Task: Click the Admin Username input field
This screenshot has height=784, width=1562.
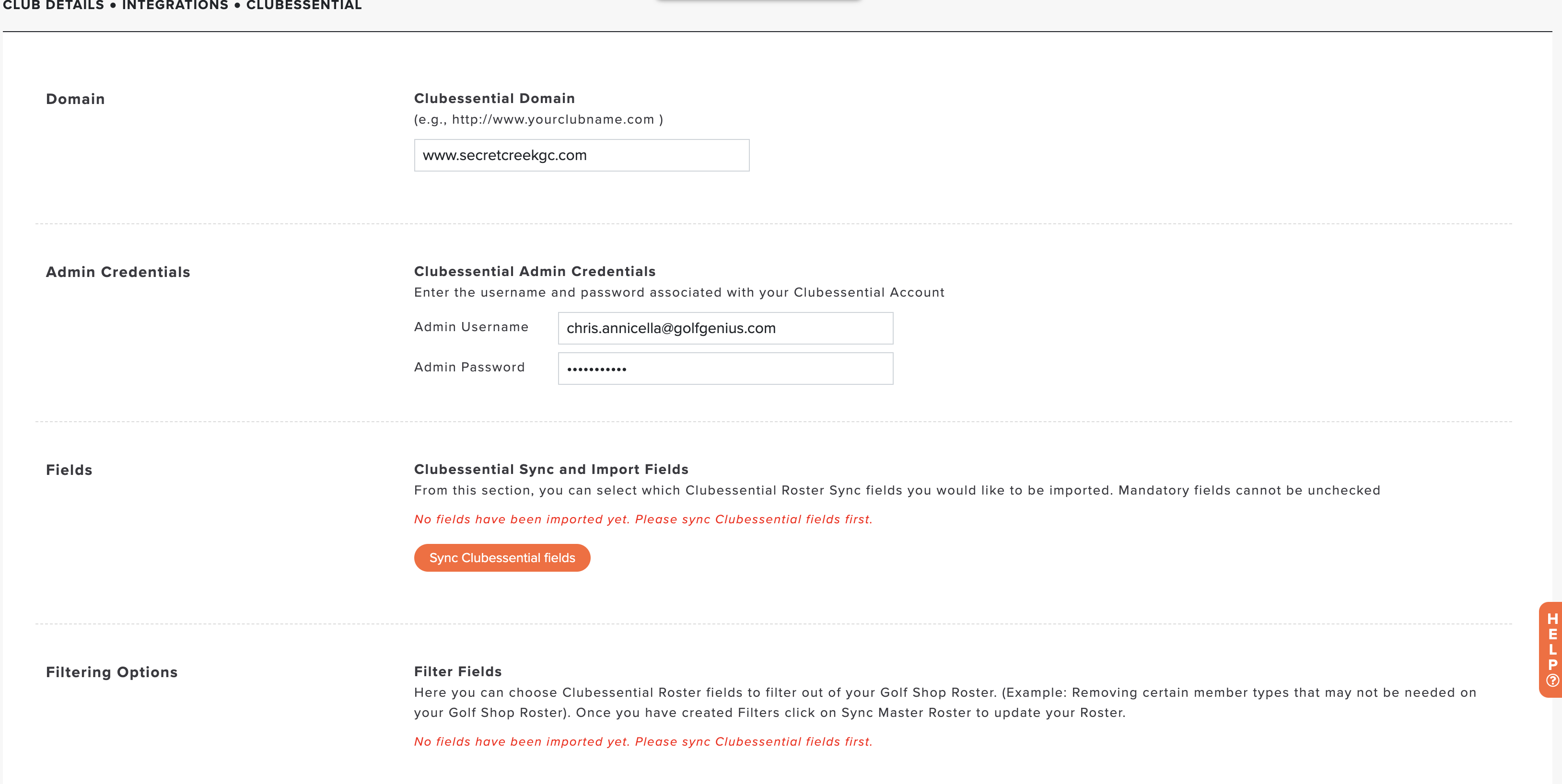Action: (x=725, y=328)
